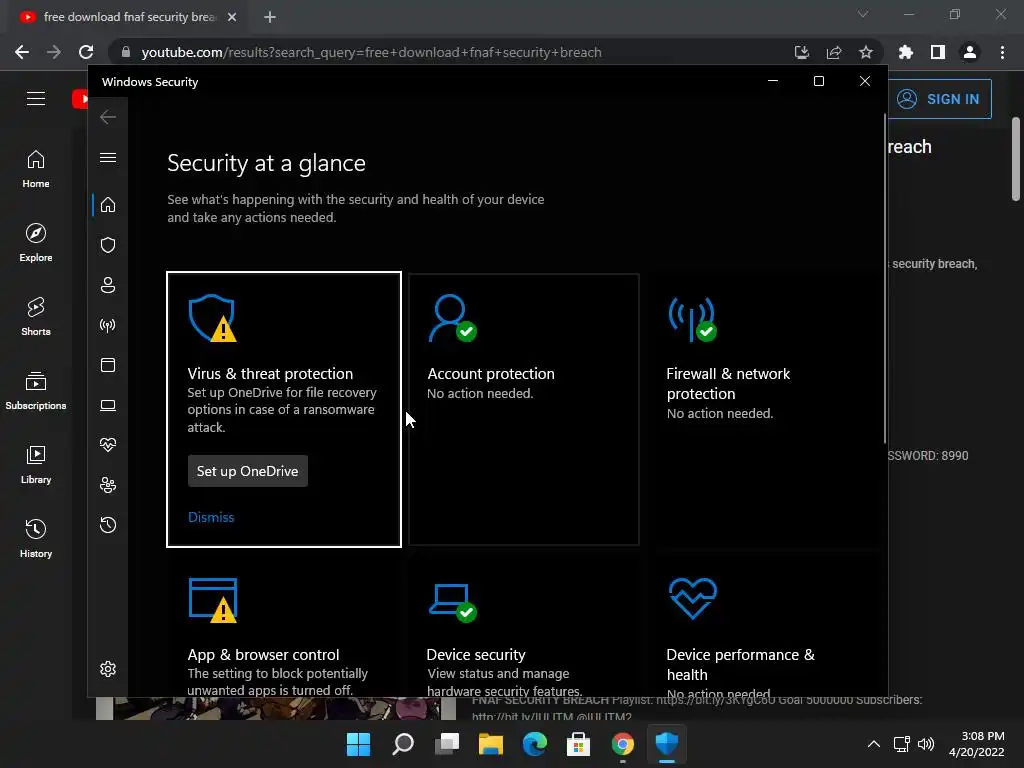Click App & browser window warning icon

(213, 600)
